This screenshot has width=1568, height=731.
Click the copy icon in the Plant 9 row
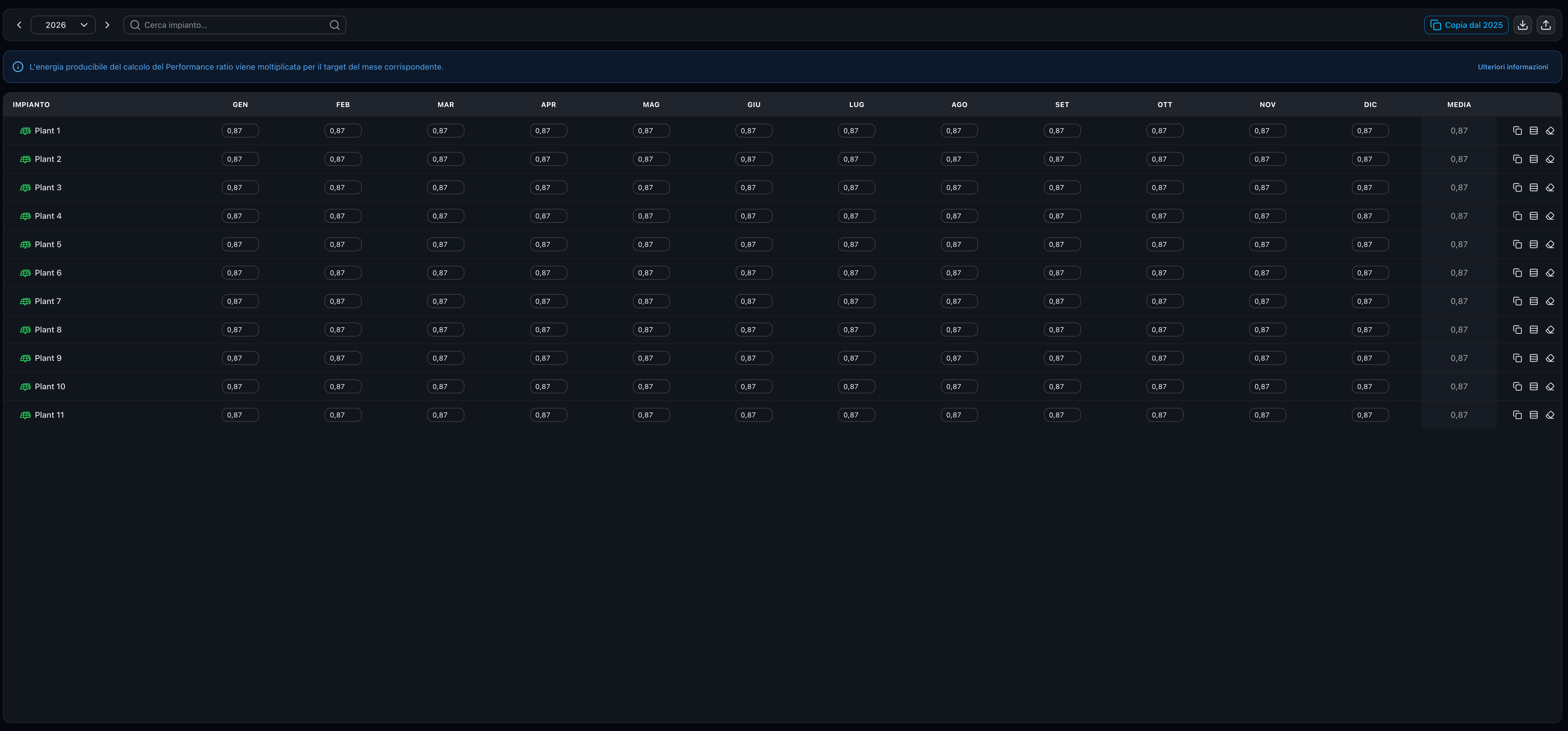coord(1517,358)
